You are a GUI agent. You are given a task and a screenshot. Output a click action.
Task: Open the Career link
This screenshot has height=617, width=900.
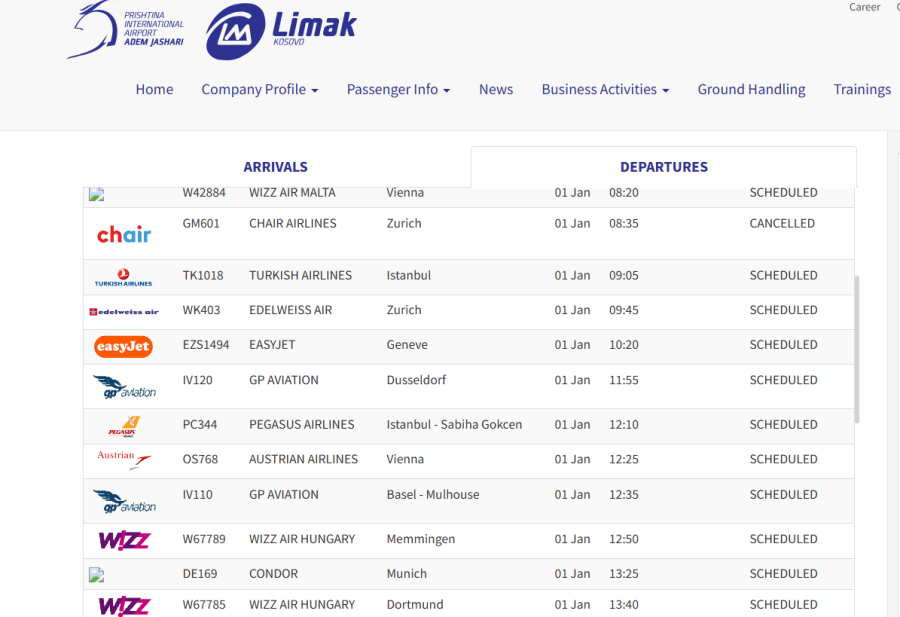864,7
